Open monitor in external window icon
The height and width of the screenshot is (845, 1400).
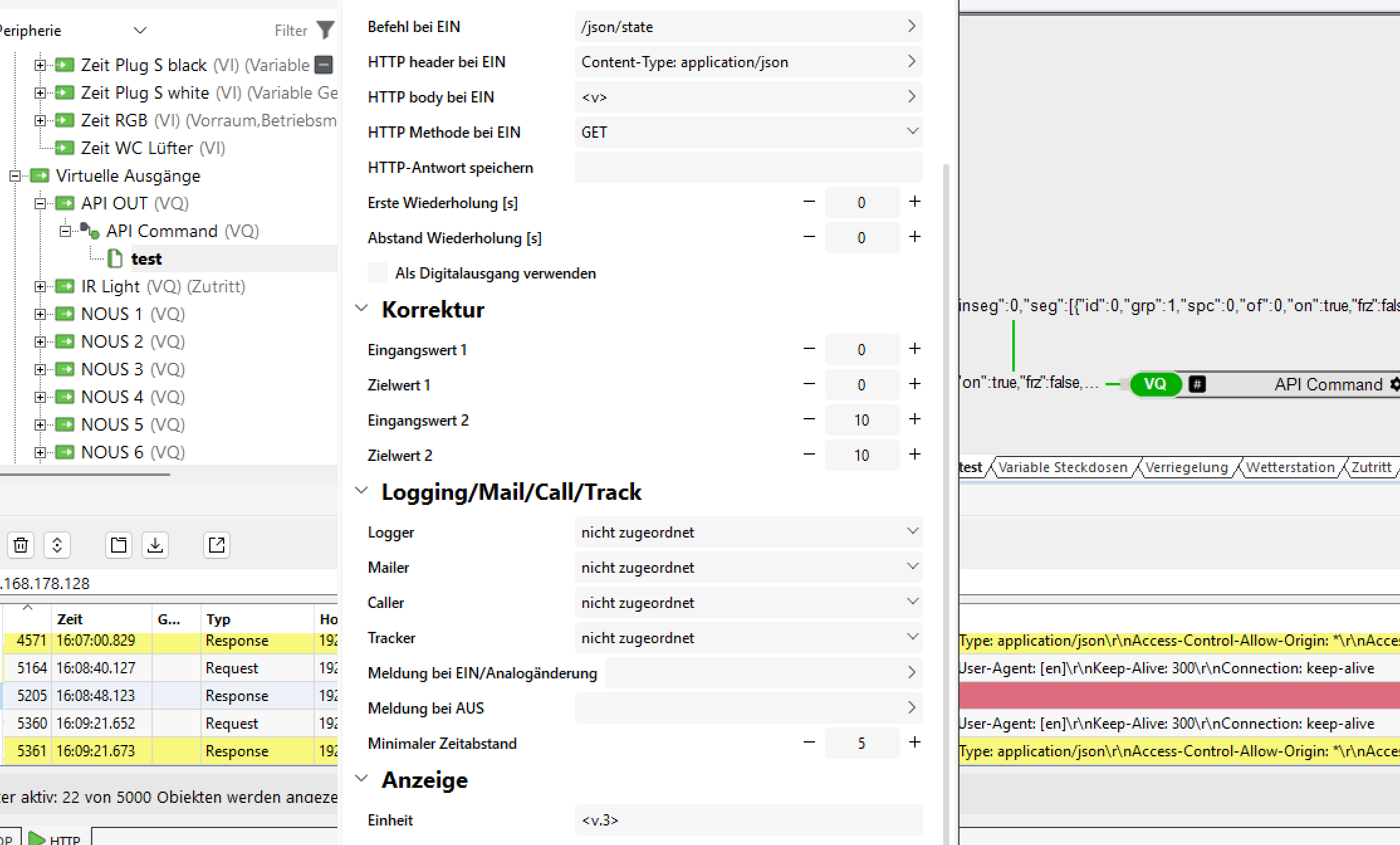(216, 545)
